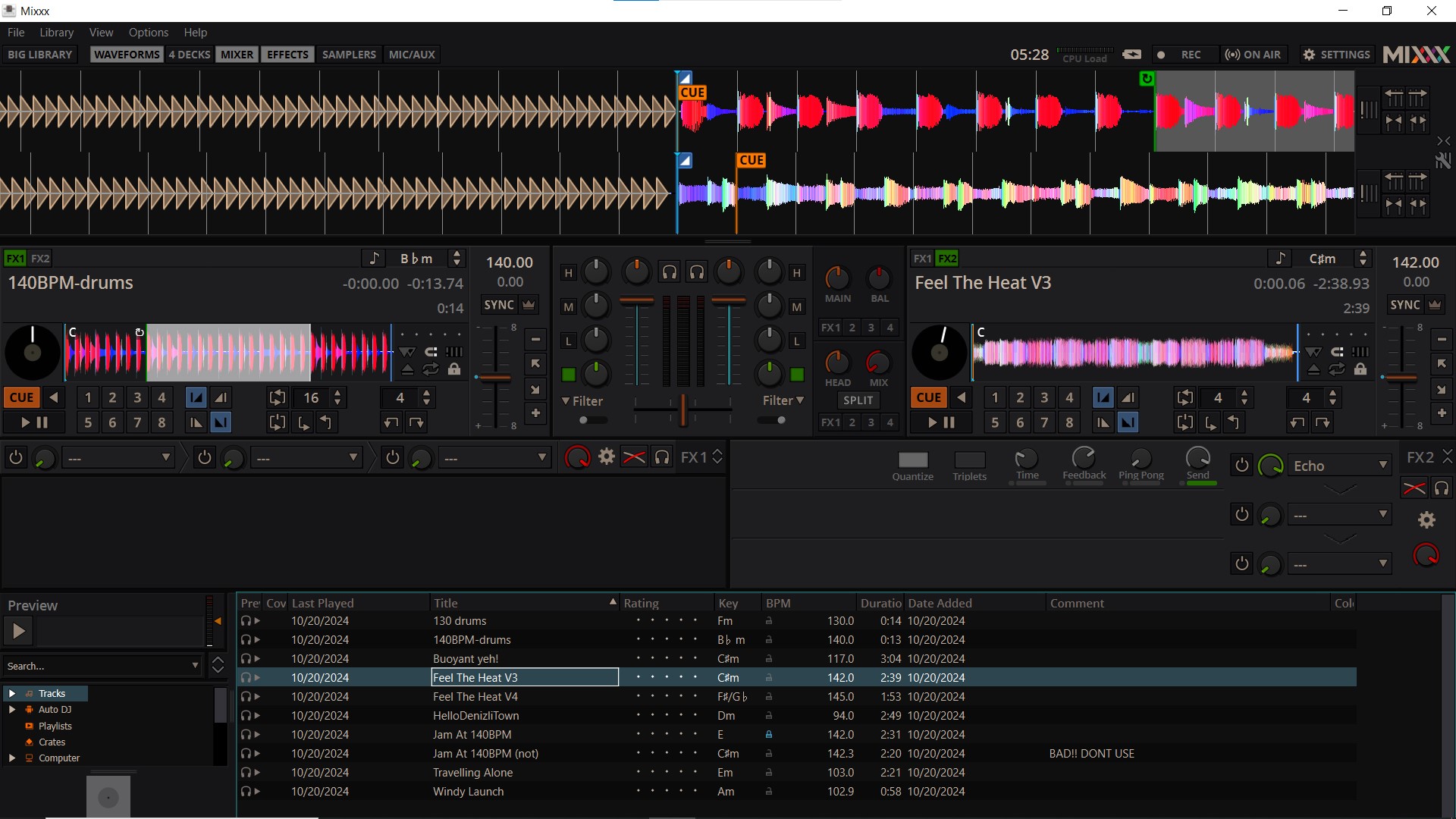Toggle FX2 headphone routing icon
Screen dimensions: 1456x819
click(x=1442, y=488)
